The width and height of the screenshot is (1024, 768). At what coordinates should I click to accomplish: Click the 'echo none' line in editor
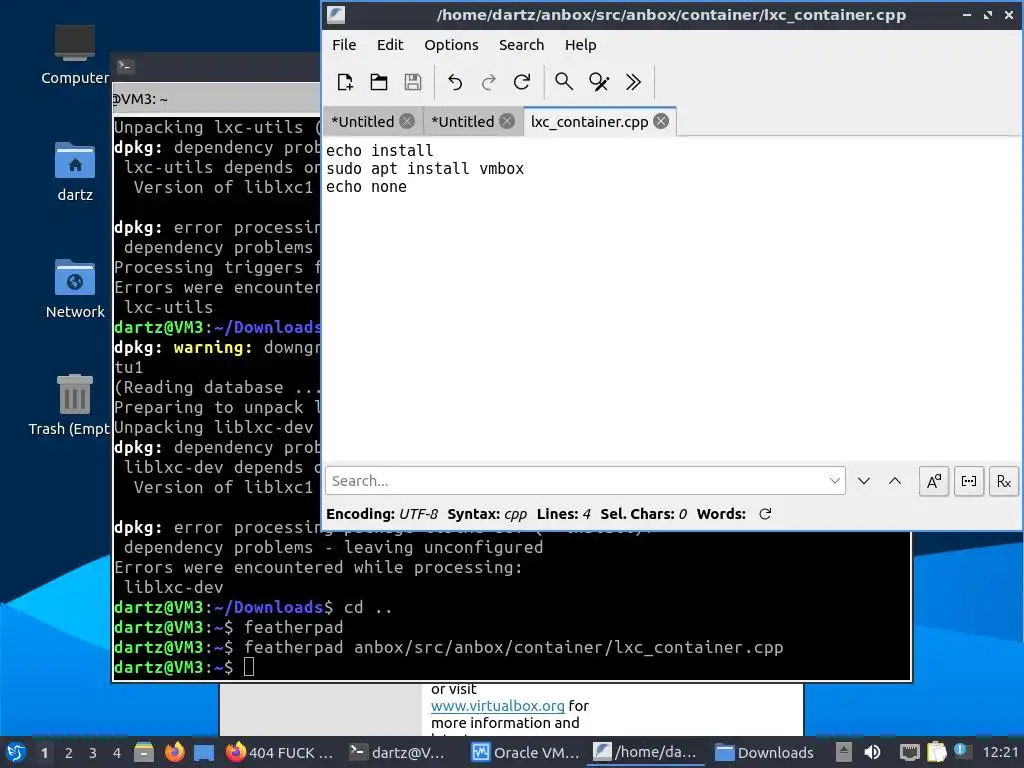pos(366,187)
